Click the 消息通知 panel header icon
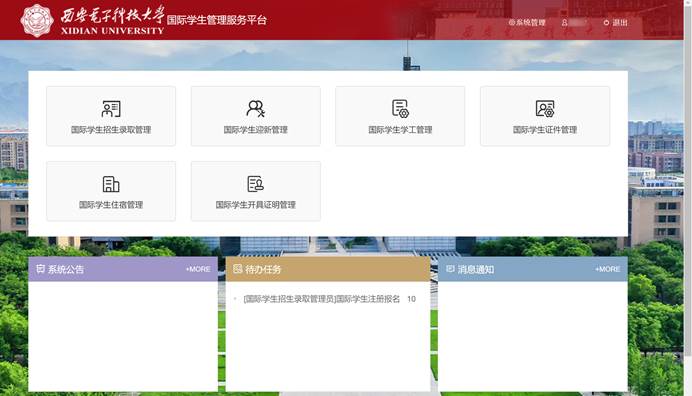Viewport: 692px width, 396px height. pos(450,269)
